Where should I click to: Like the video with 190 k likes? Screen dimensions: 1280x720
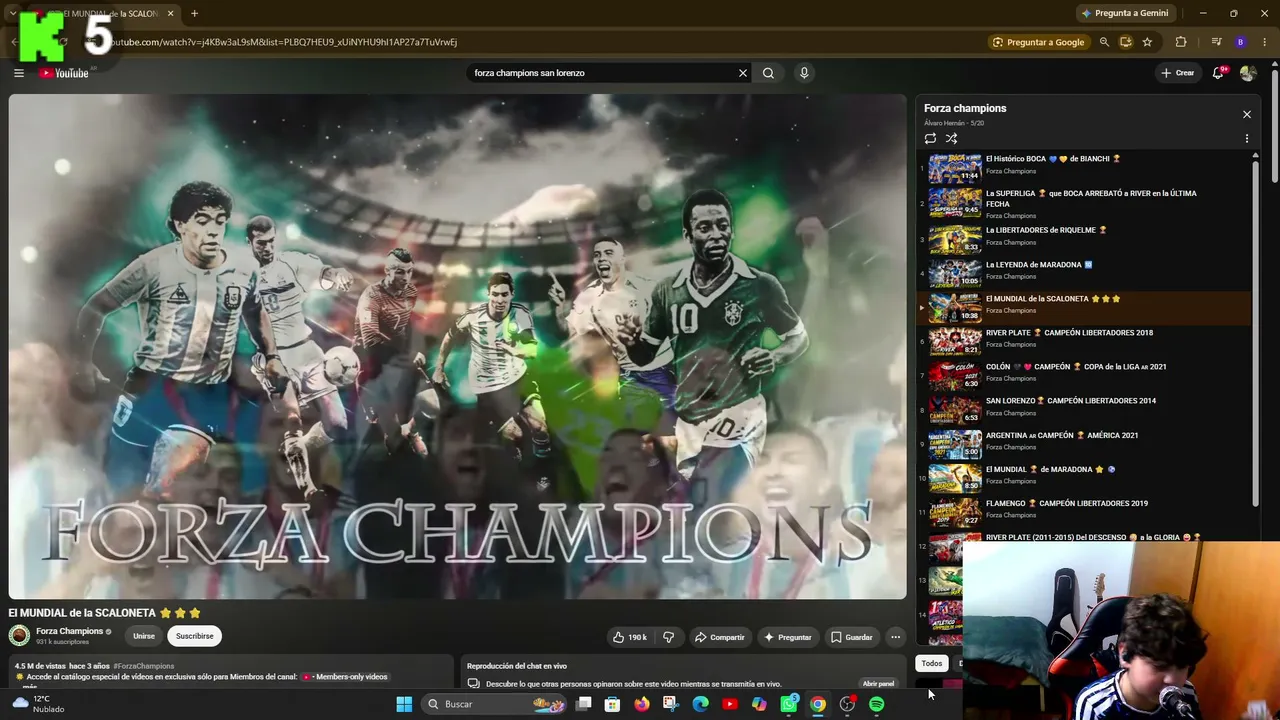(x=630, y=637)
